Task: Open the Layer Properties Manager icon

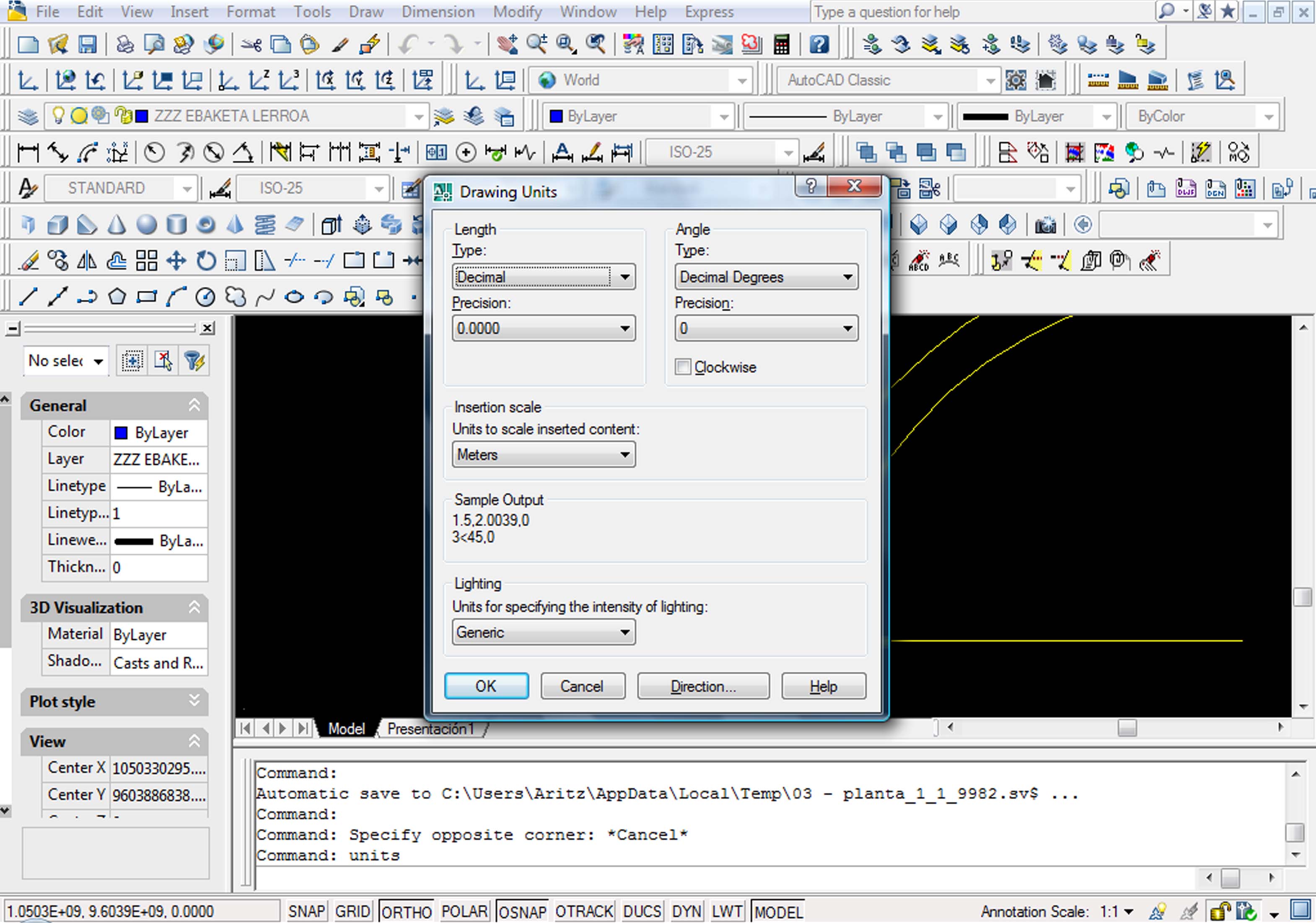Action: 28,116
